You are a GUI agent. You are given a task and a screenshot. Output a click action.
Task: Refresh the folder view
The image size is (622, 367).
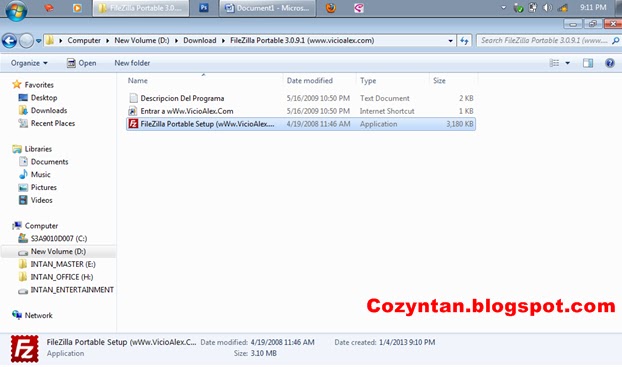464,40
